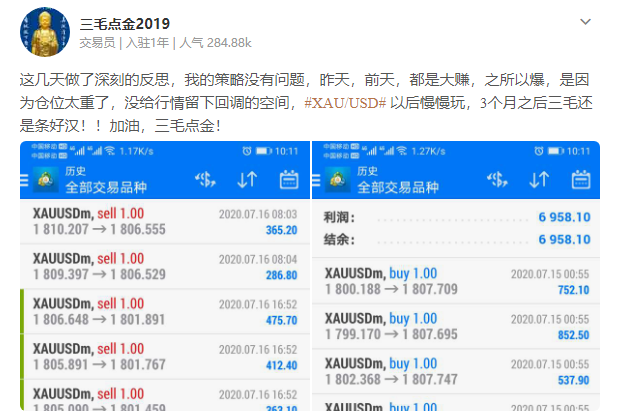Tap the battery icon in right status bar

[556, 151]
